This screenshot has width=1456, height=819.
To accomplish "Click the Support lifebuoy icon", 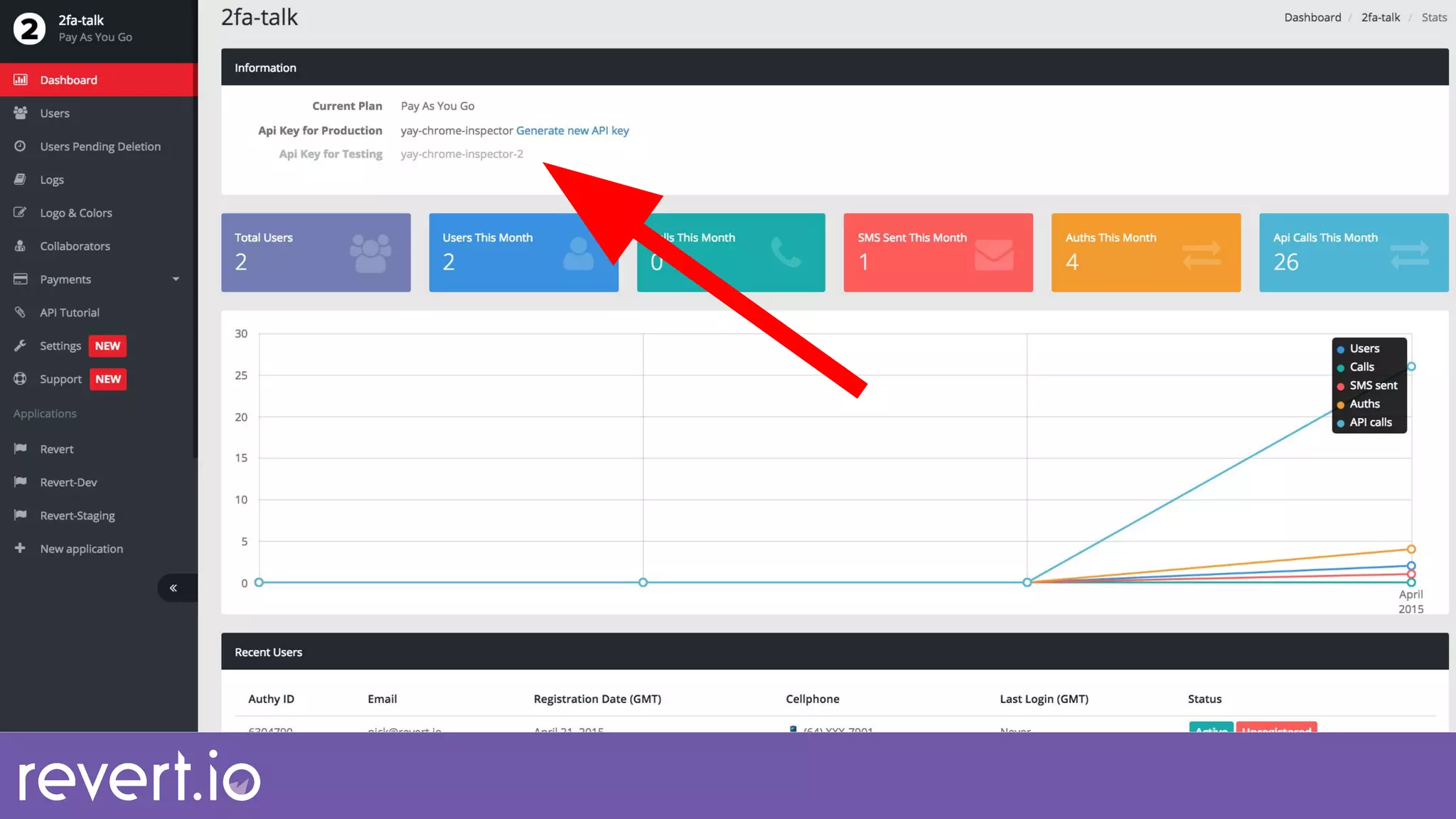I will click(20, 379).
